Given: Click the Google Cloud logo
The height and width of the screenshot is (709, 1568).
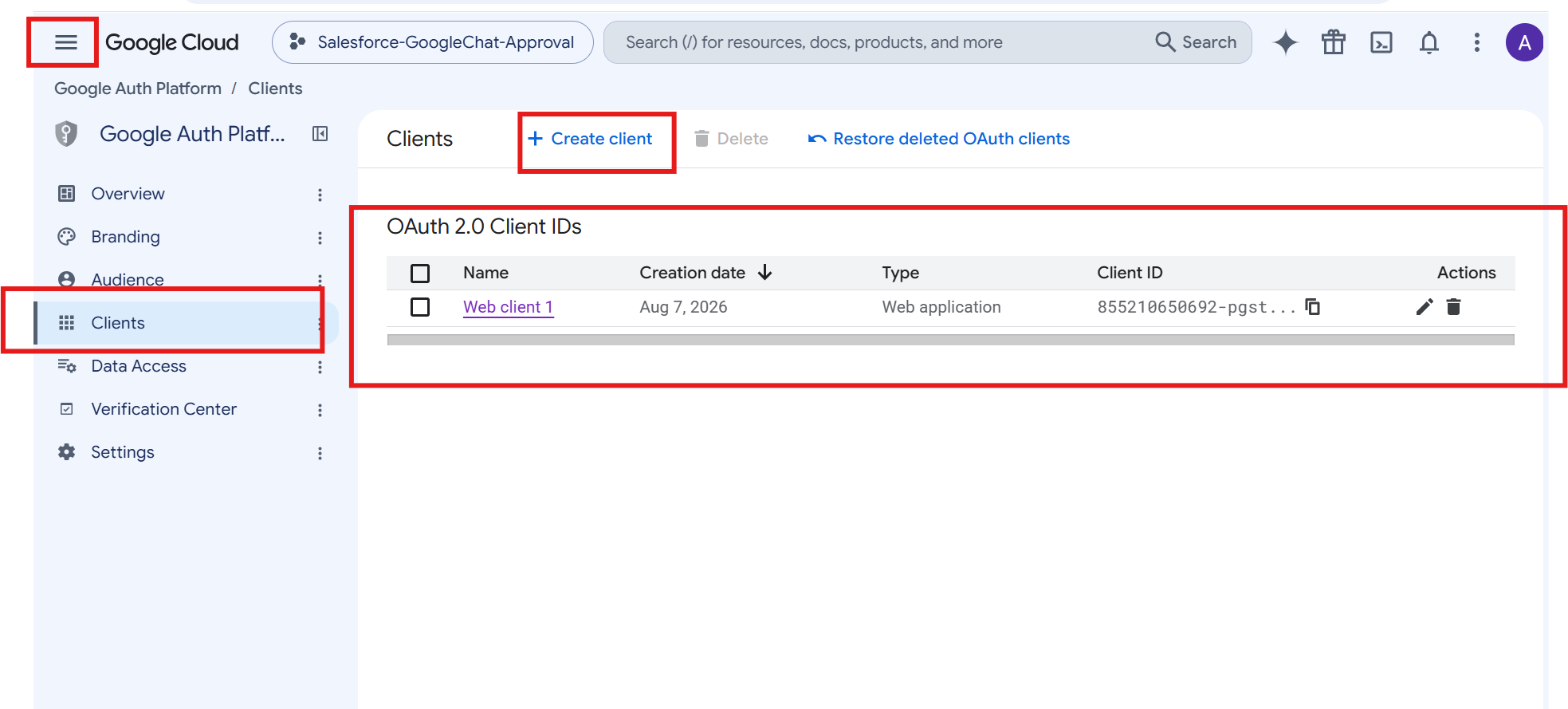Looking at the screenshot, I should (172, 42).
